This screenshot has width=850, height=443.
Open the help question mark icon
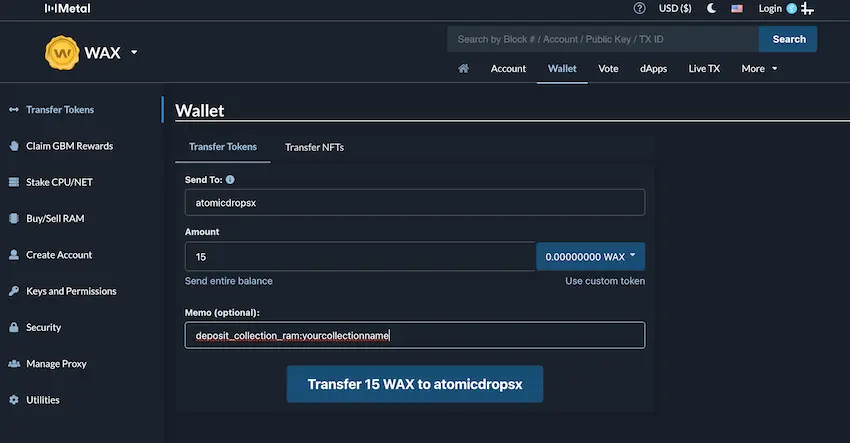tap(640, 8)
